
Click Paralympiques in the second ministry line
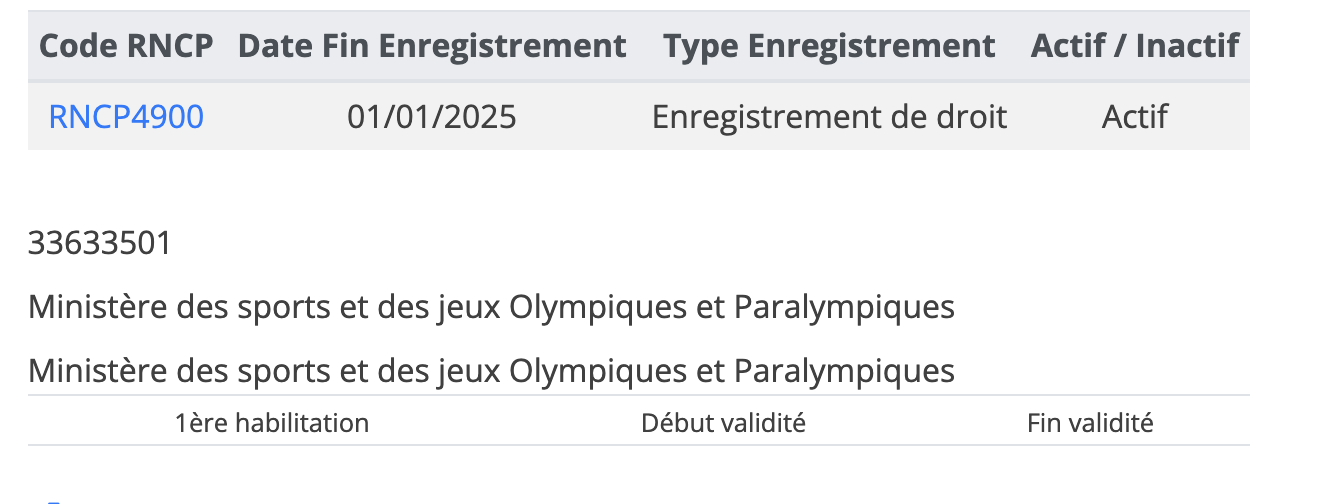click(844, 372)
